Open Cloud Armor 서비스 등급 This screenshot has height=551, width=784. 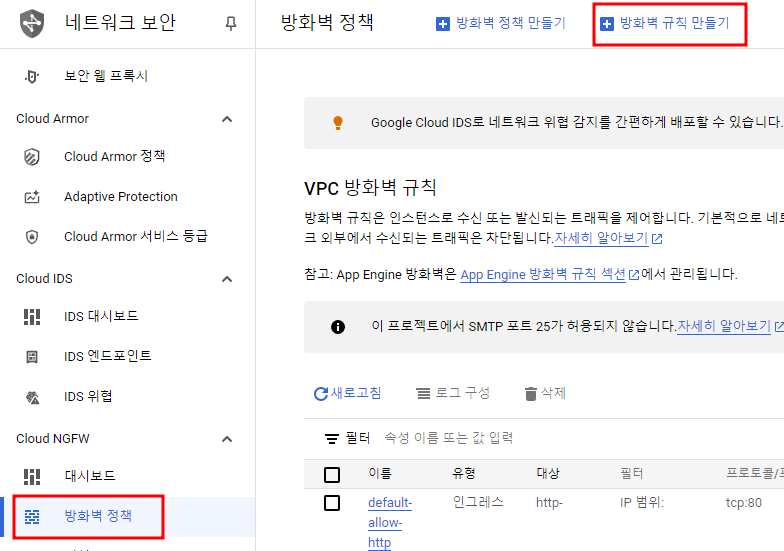click(128, 236)
